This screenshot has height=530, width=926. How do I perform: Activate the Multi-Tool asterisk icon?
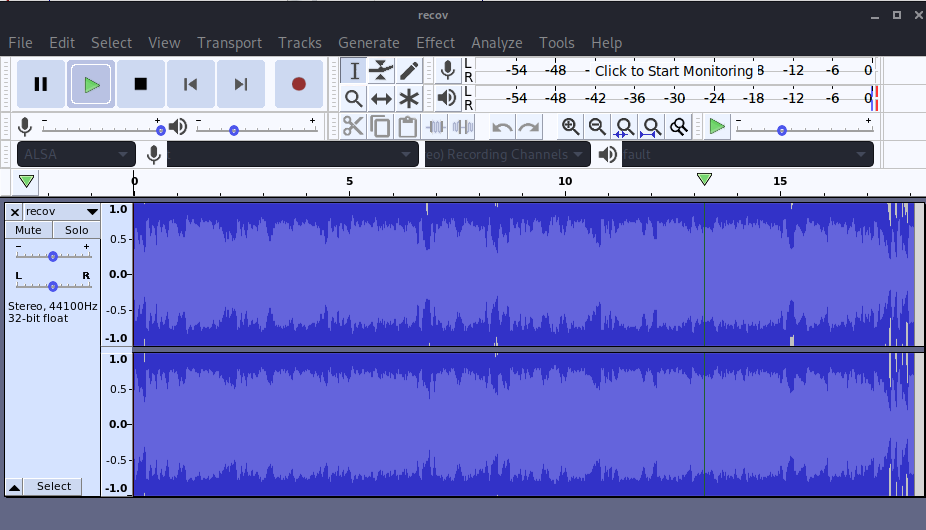tap(409, 98)
